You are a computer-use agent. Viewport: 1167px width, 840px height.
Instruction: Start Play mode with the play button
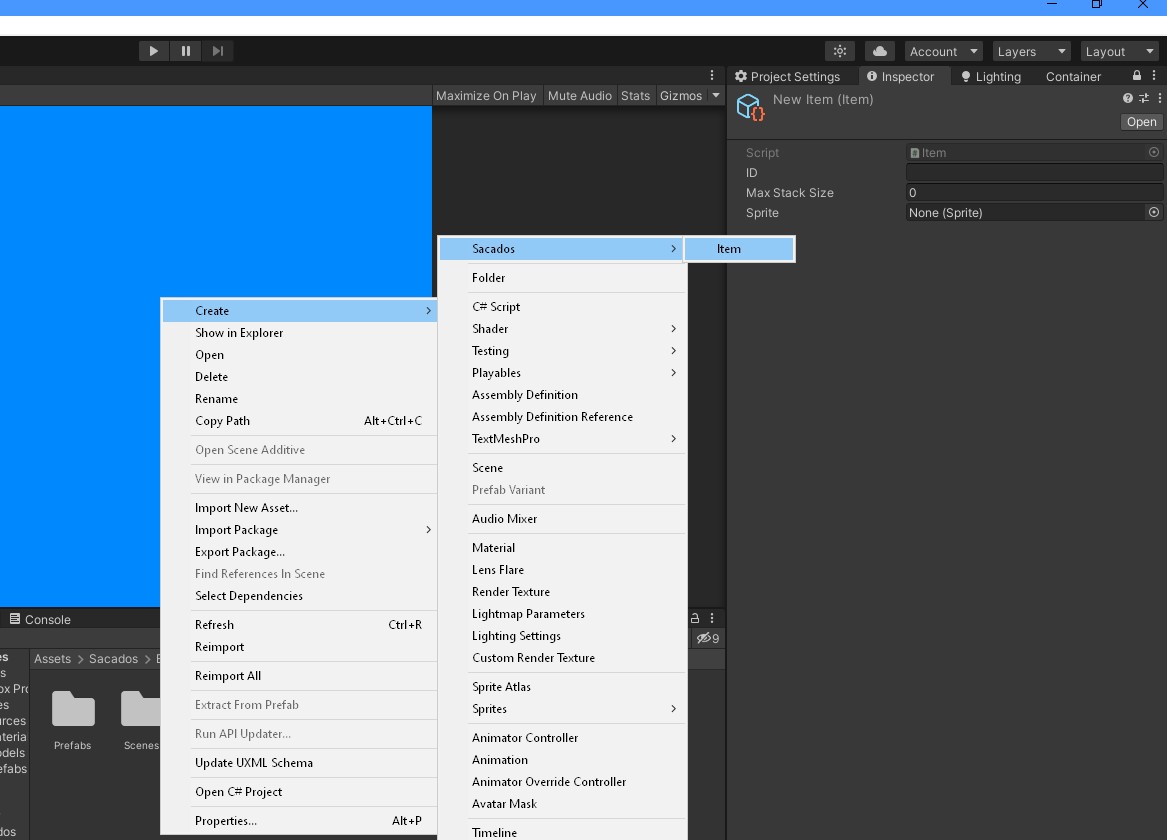click(153, 51)
